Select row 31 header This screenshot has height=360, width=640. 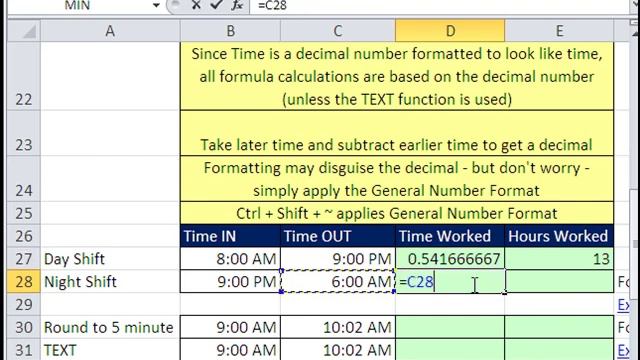point(24,349)
